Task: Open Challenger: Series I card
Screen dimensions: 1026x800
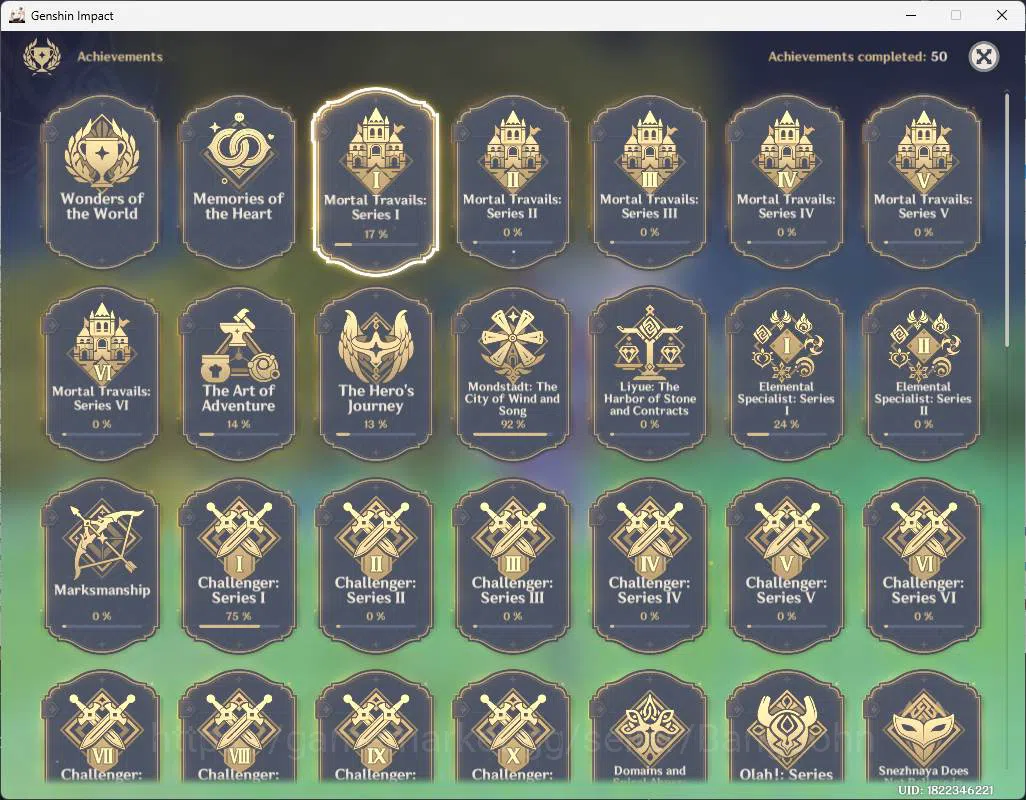Action: (238, 566)
